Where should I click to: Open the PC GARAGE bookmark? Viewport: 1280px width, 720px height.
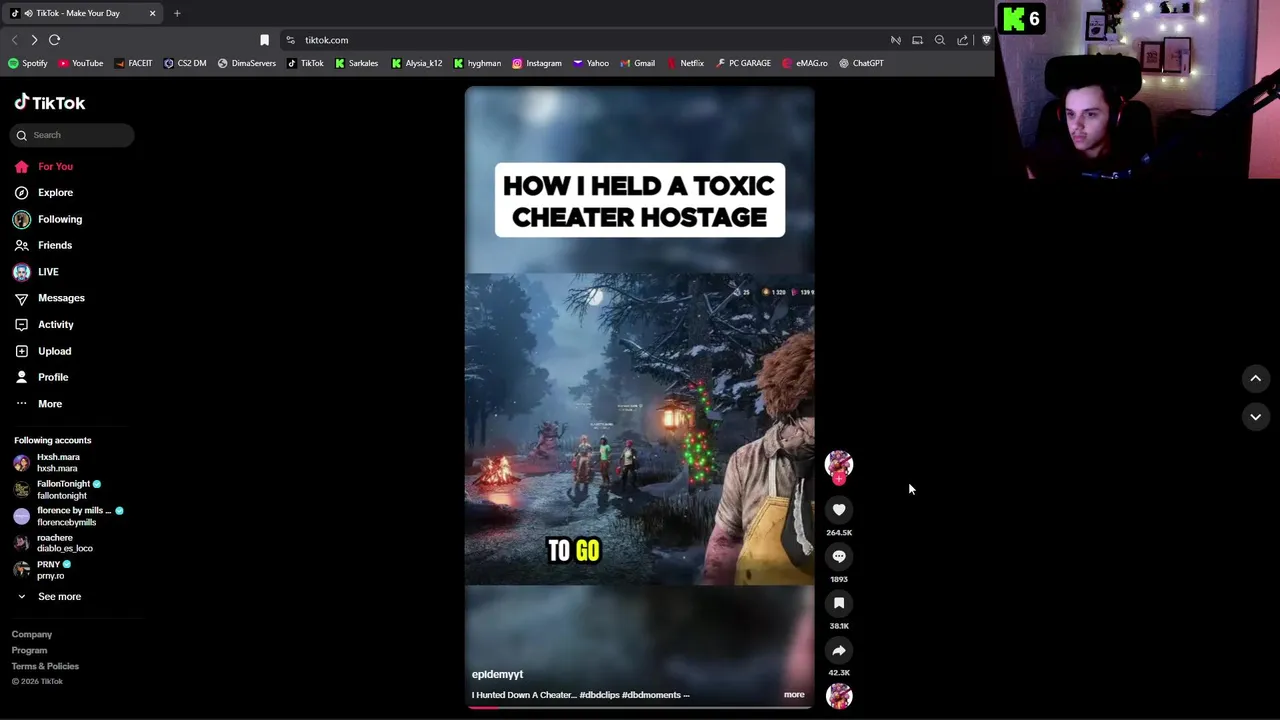(x=743, y=63)
